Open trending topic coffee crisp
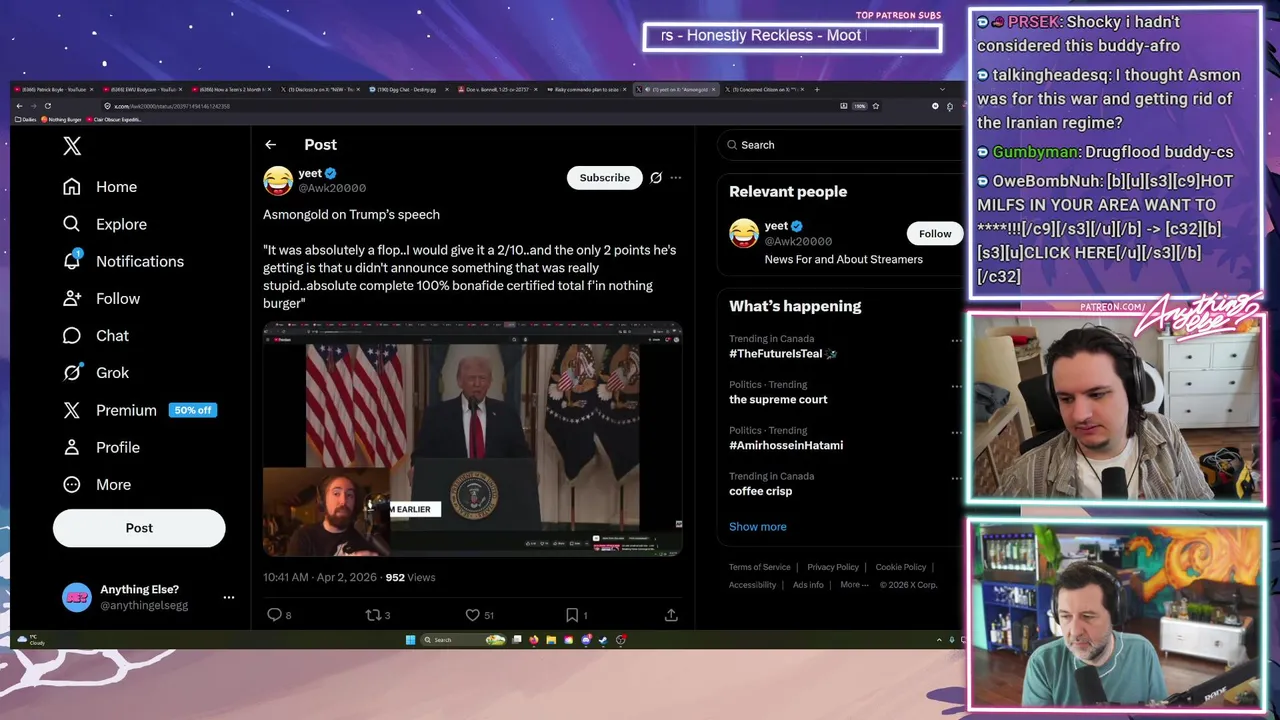This screenshot has width=1280, height=720. point(760,491)
